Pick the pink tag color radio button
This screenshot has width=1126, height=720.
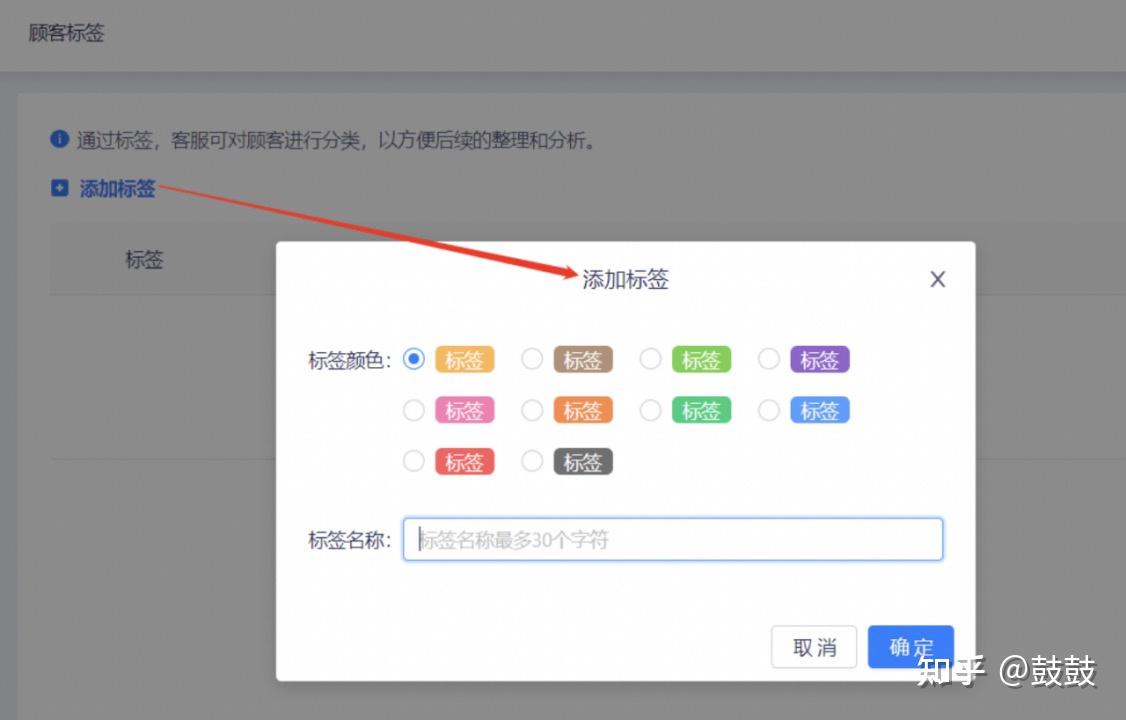pos(414,410)
